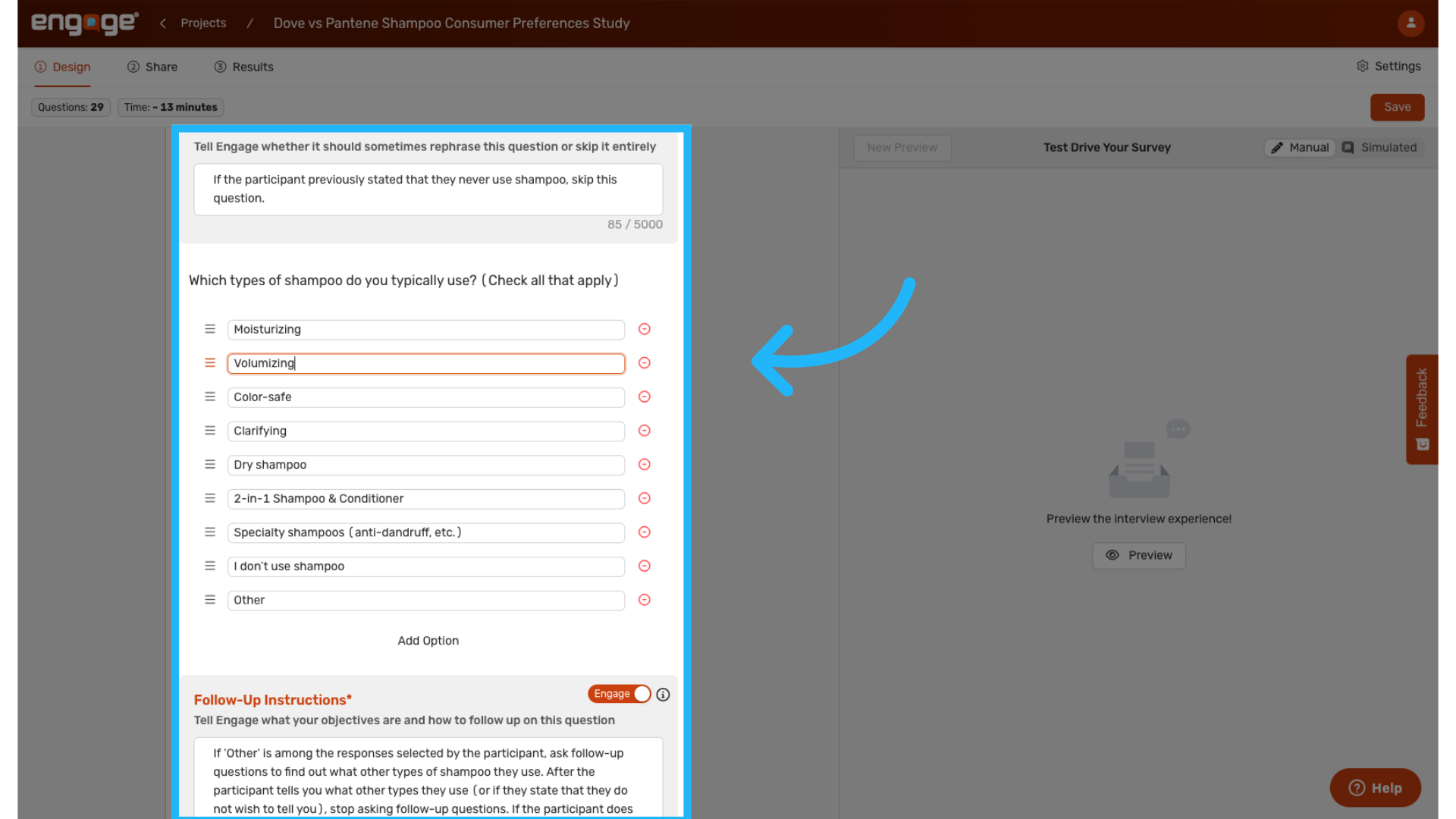This screenshot has height=819, width=1456.
Task: Click the skip-question instructions text box
Action: 428,190
